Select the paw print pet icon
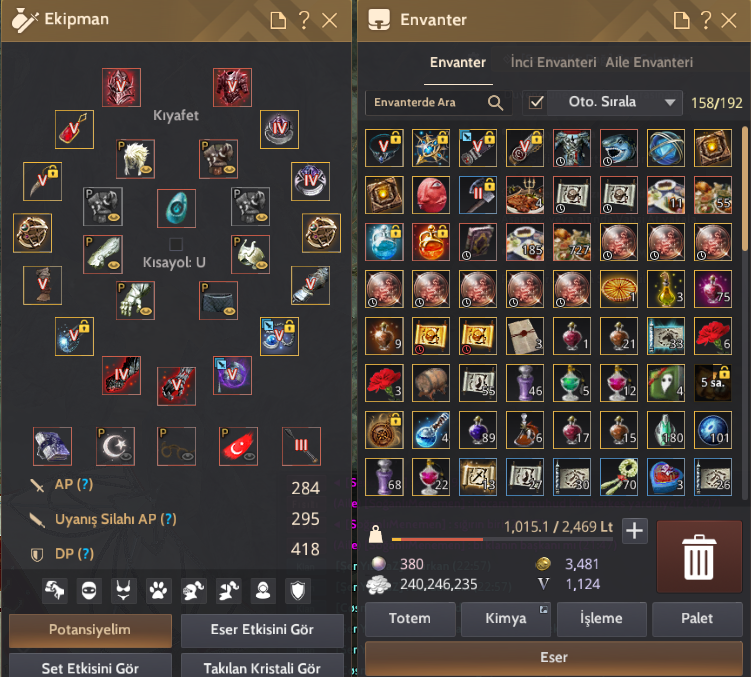Screen dimensions: 751x677 (x=158, y=590)
